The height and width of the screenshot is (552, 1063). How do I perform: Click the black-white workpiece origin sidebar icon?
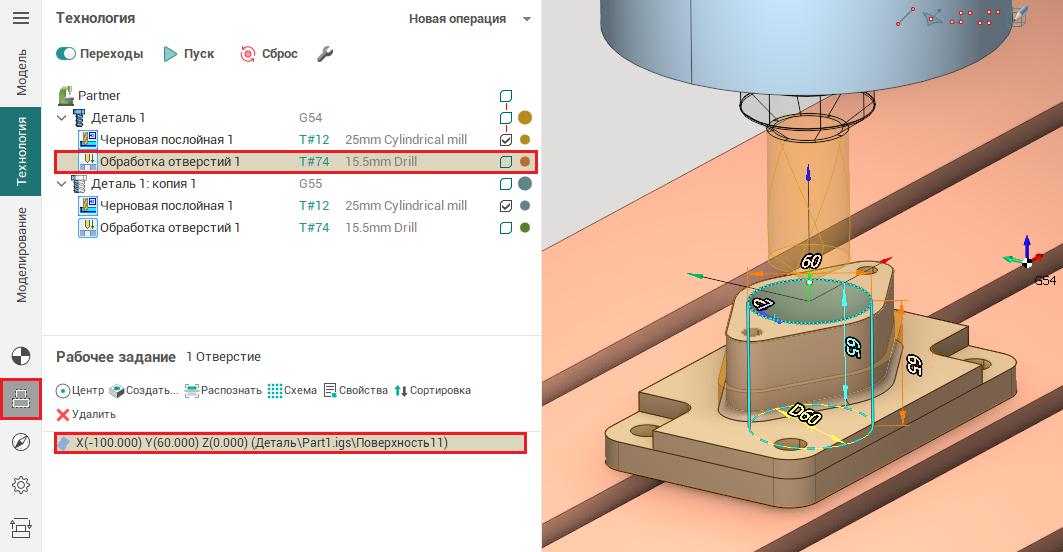click(21, 355)
